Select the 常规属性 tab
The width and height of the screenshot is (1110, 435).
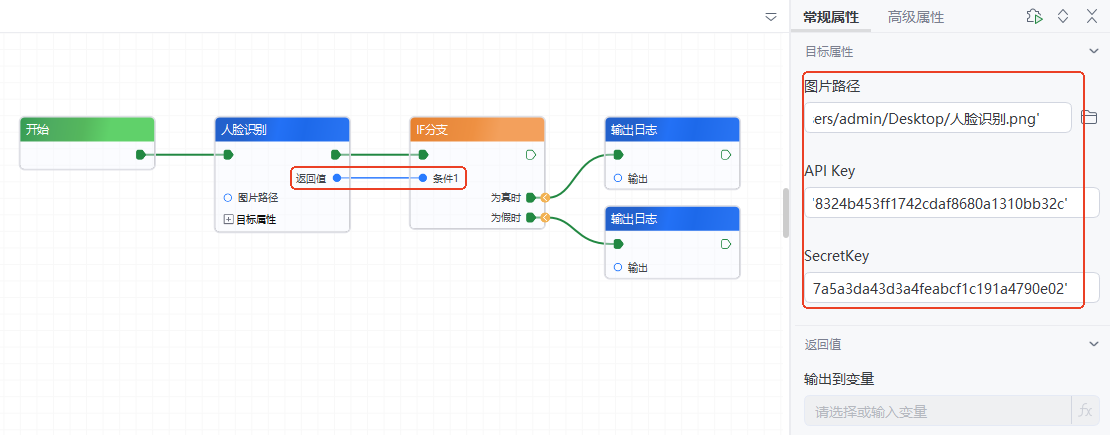(x=830, y=17)
